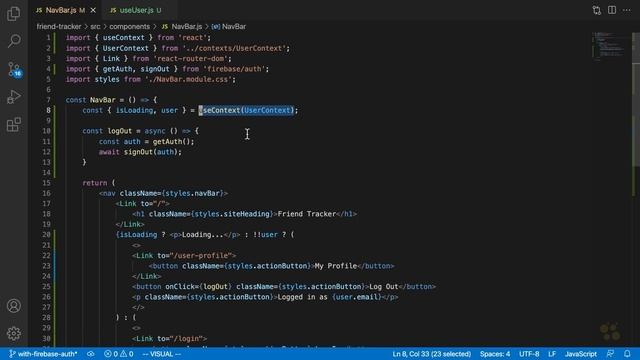This screenshot has width=640, height=360.
Task: Click line number 8 in gutter
Action: [x=48, y=110]
